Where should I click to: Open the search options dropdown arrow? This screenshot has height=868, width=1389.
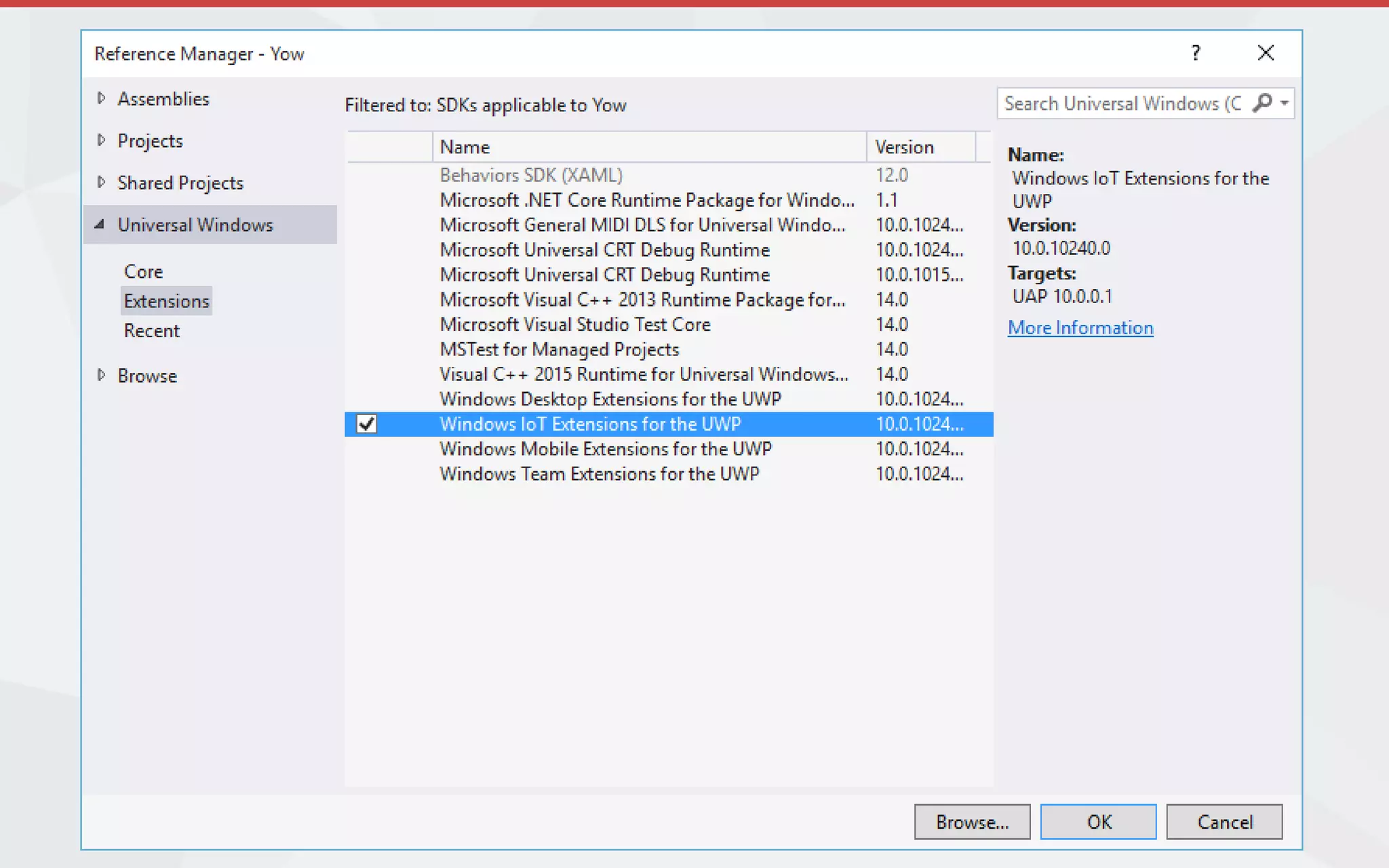click(1285, 103)
